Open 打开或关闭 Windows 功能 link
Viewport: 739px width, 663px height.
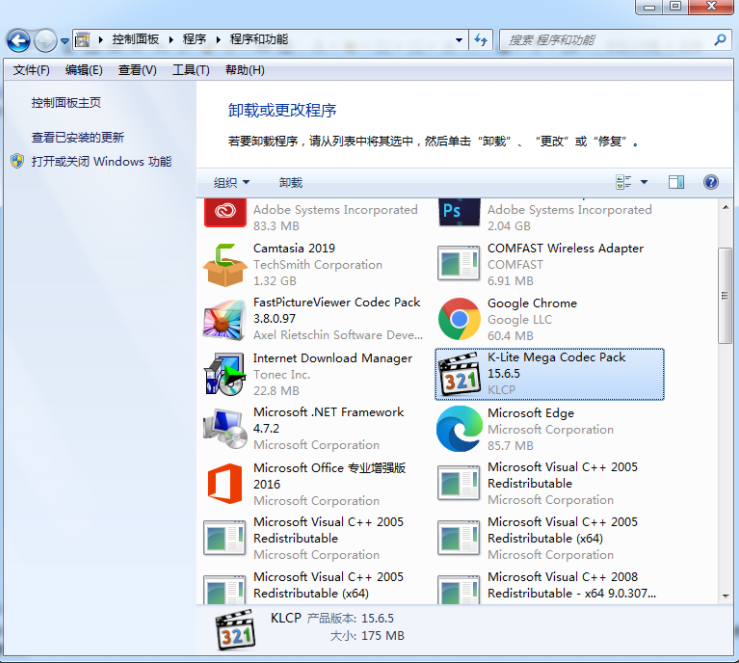click(x=101, y=162)
